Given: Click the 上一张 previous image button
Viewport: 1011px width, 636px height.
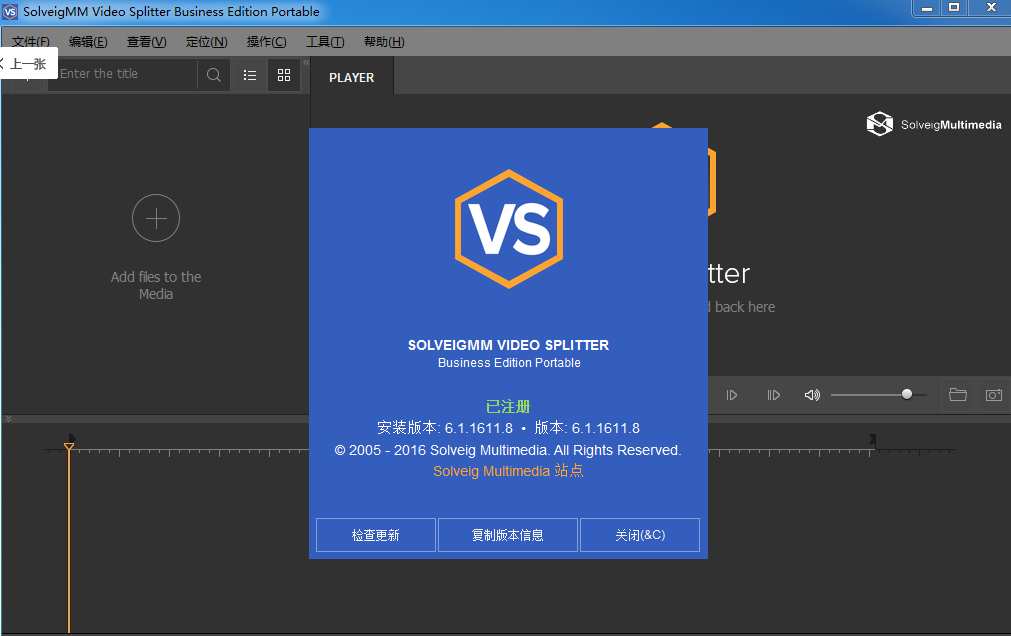Looking at the screenshot, I should coord(28,63).
